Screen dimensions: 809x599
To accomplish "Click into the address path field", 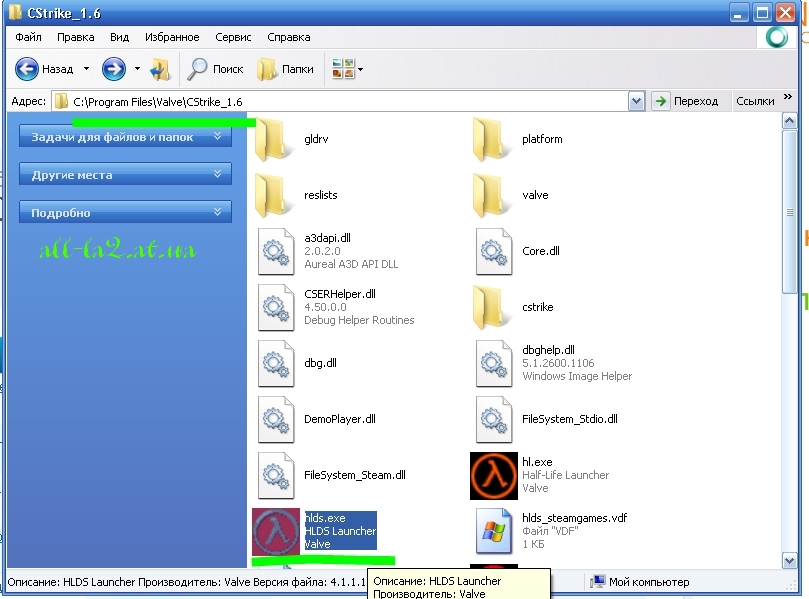I will pyautogui.click(x=349, y=101).
